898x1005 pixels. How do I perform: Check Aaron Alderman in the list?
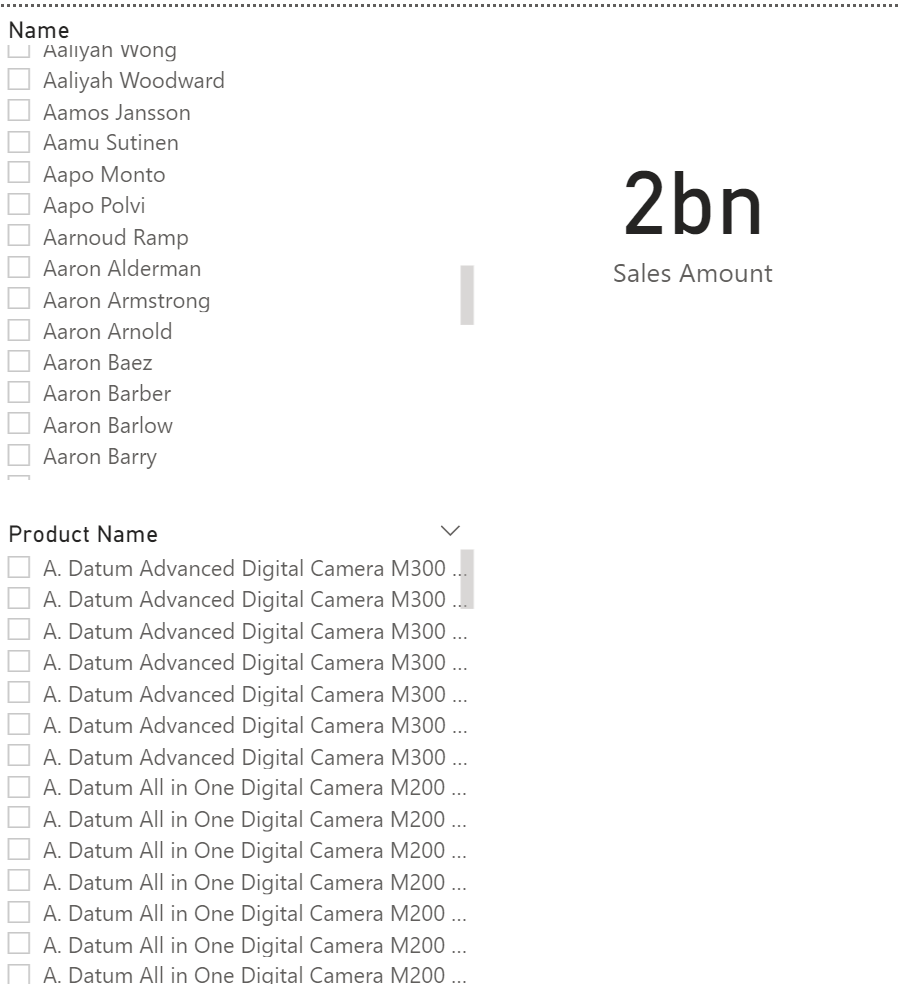(x=19, y=268)
